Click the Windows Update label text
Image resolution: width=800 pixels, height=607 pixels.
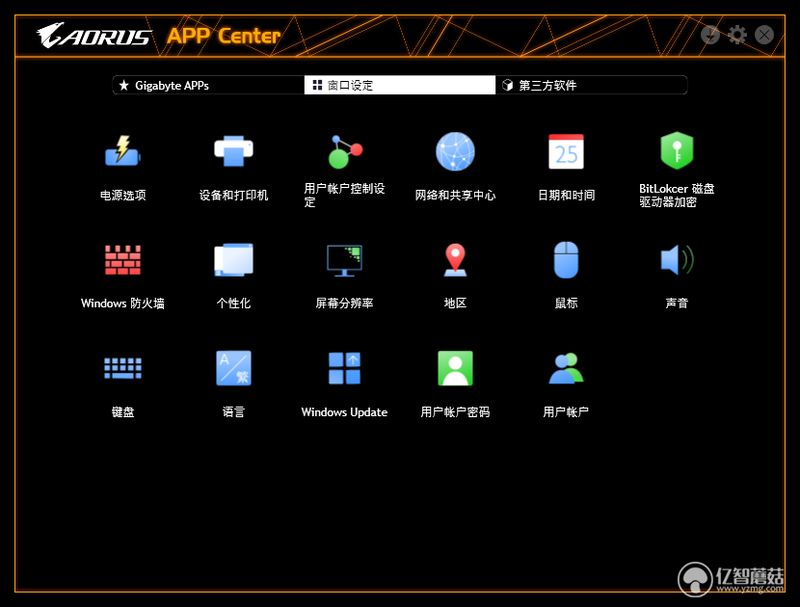(x=344, y=412)
